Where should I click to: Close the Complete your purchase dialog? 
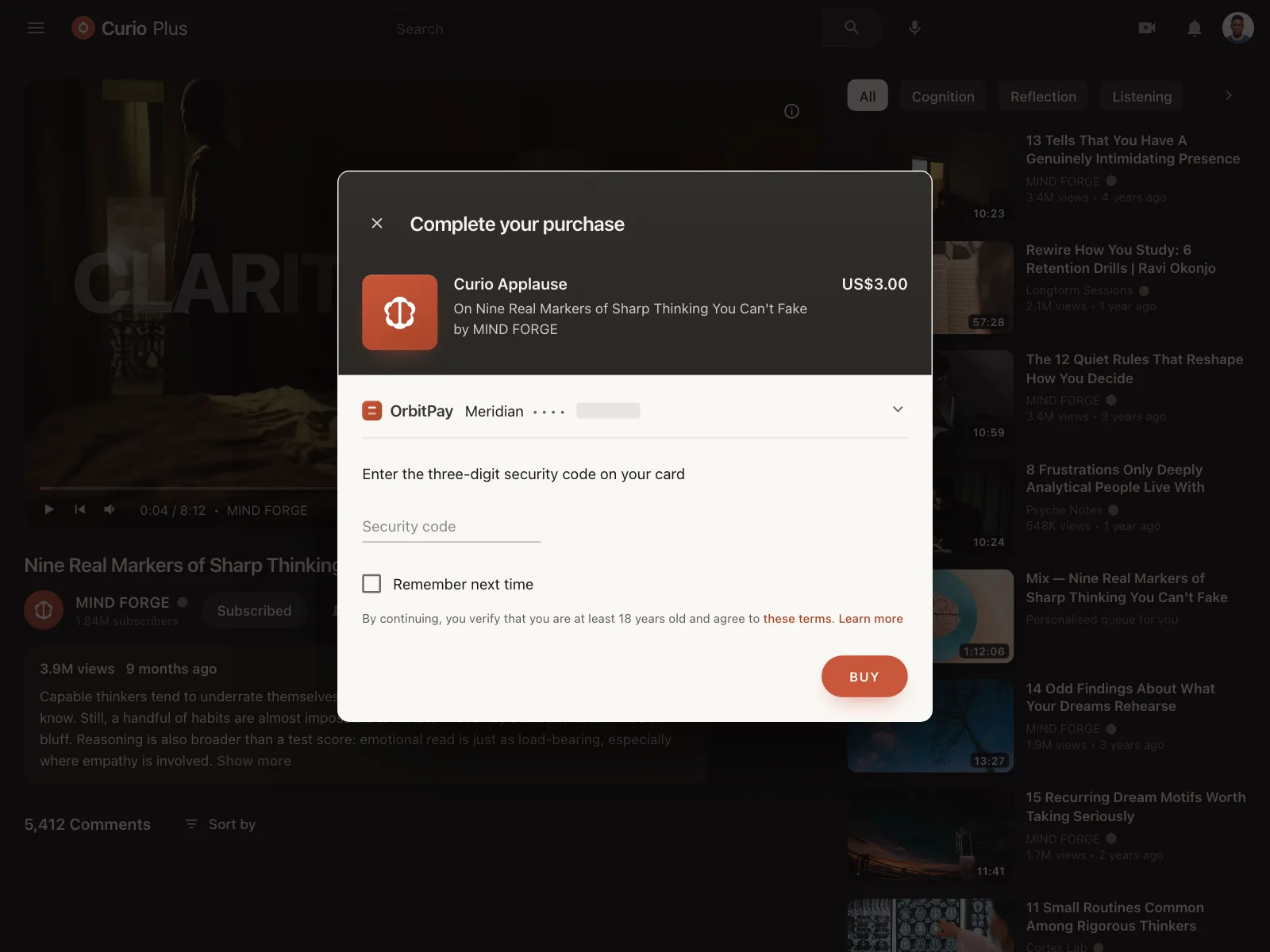pyautogui.click(x=377, y=224)
